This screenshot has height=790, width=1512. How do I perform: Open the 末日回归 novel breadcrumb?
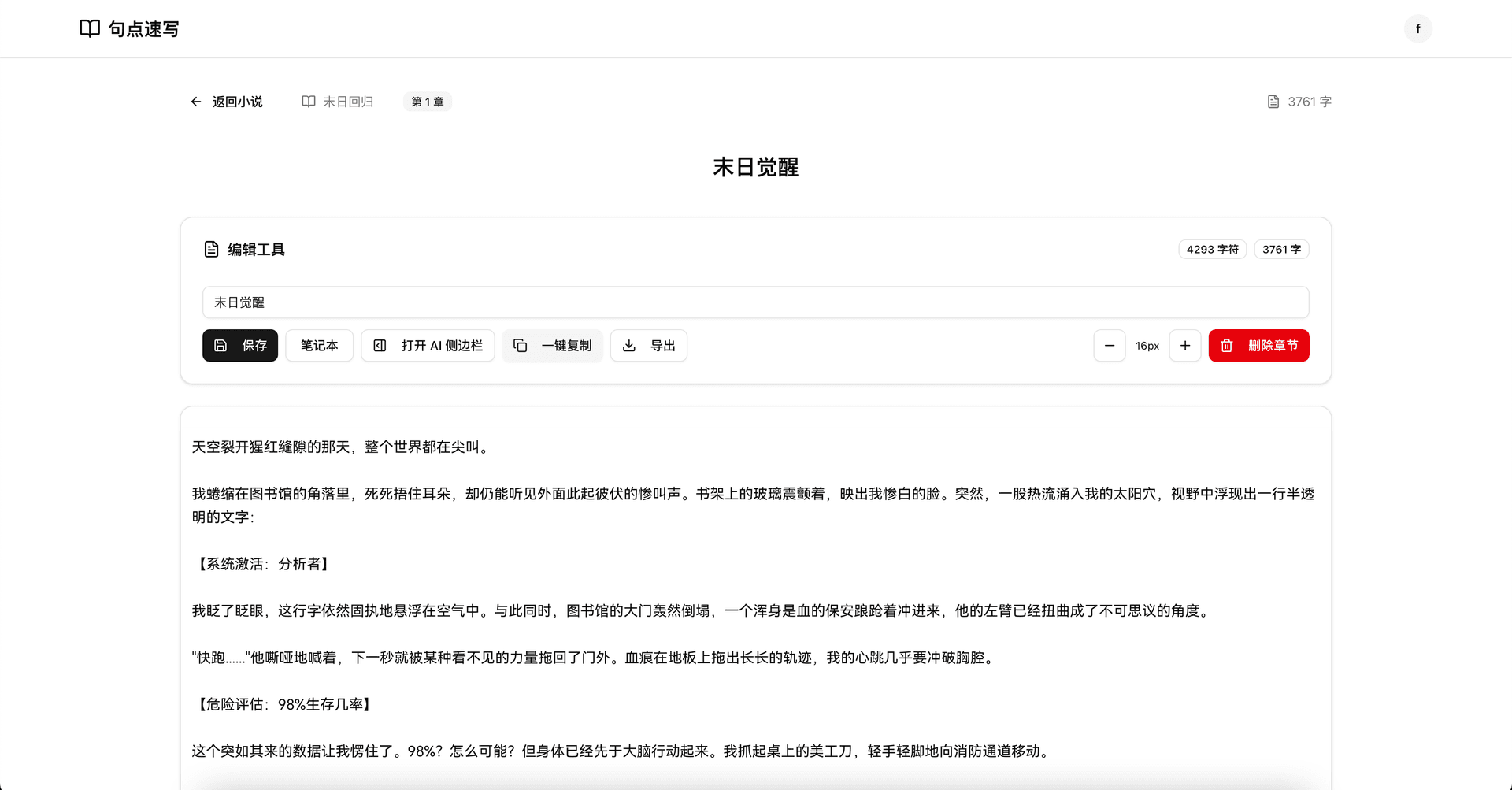(x=348, y=102)
